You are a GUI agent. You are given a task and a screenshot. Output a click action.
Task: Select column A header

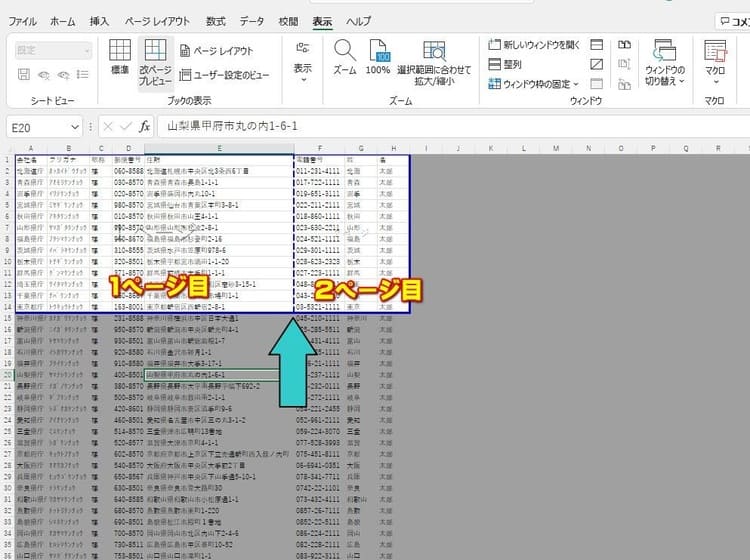tap(31, 149)
